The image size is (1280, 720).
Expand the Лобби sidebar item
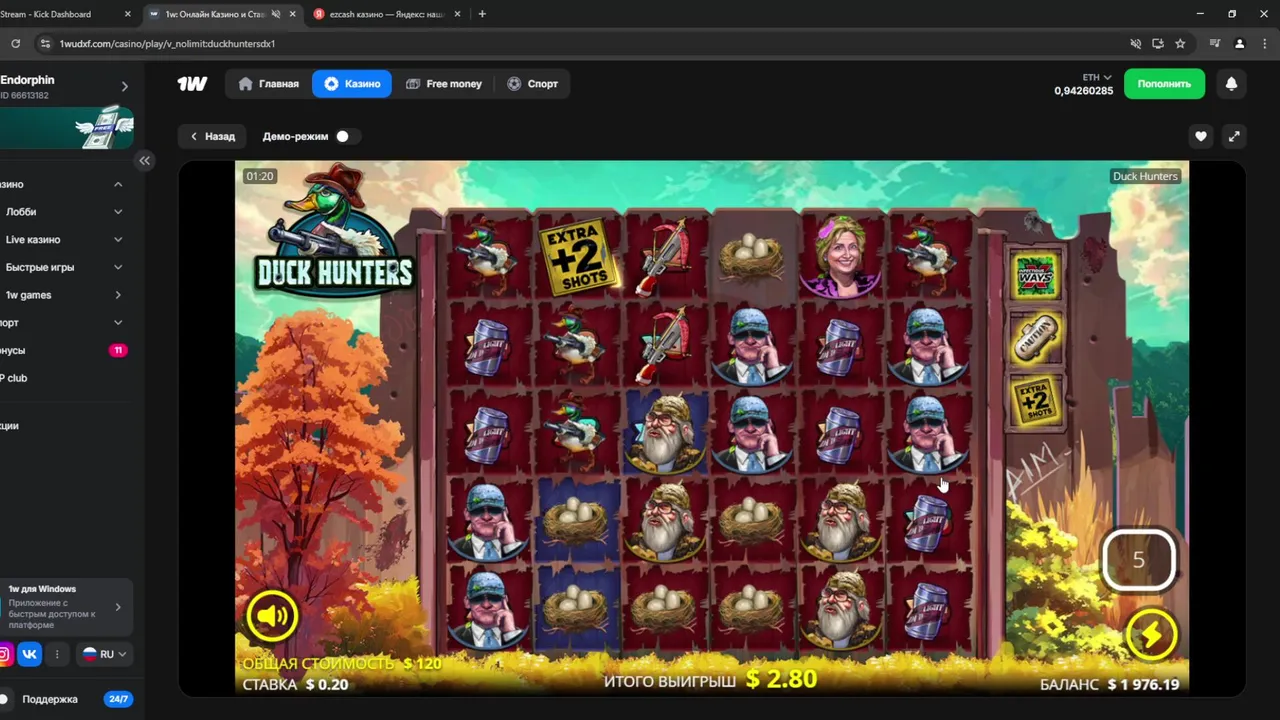tap(118, 212)
